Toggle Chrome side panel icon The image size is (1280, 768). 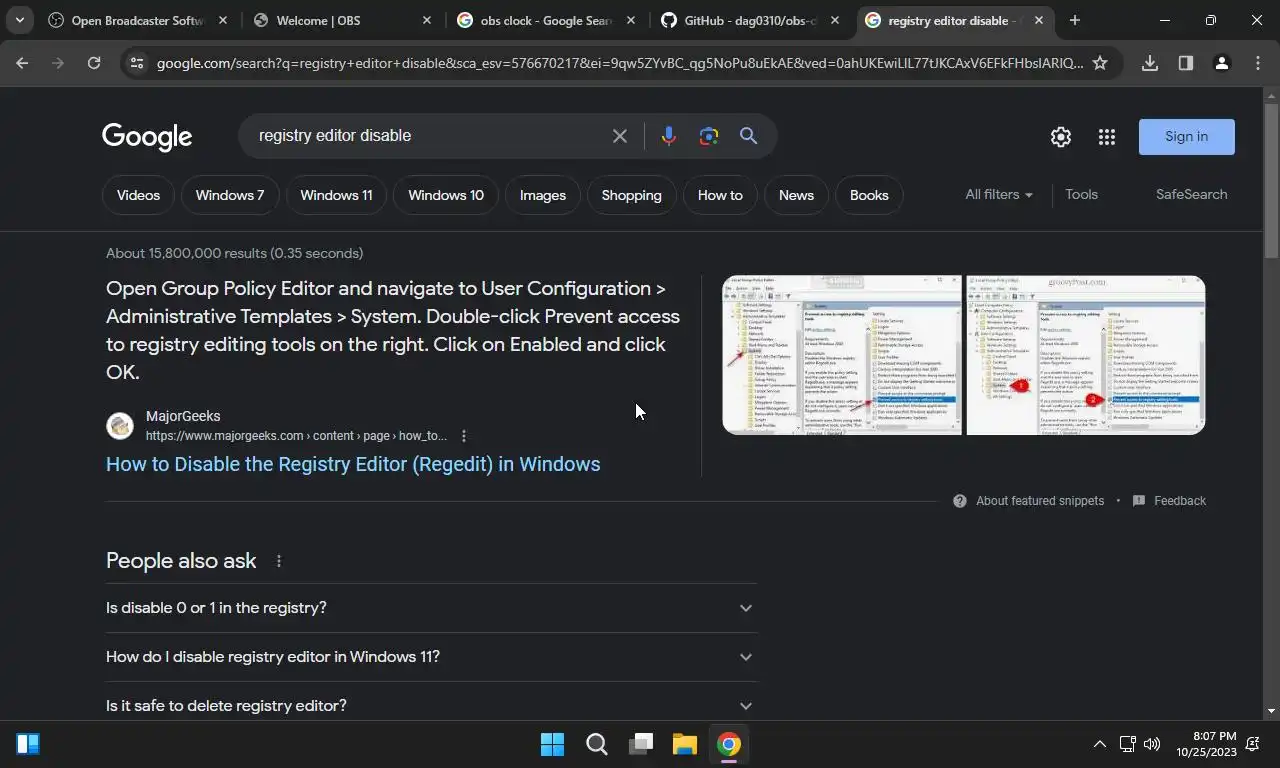(1186, 63)
